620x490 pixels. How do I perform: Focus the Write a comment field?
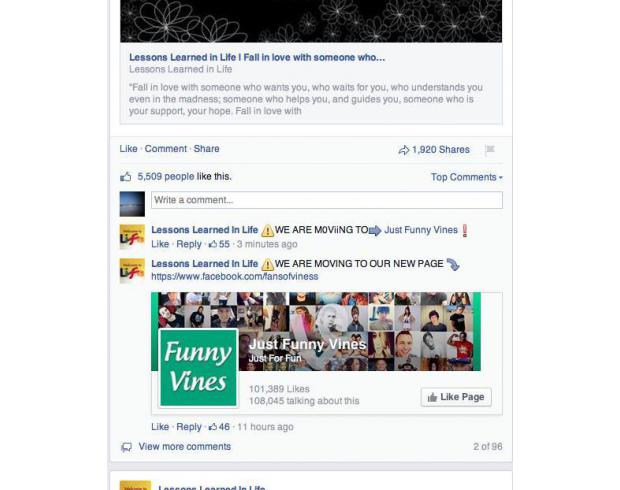point(327,200)
